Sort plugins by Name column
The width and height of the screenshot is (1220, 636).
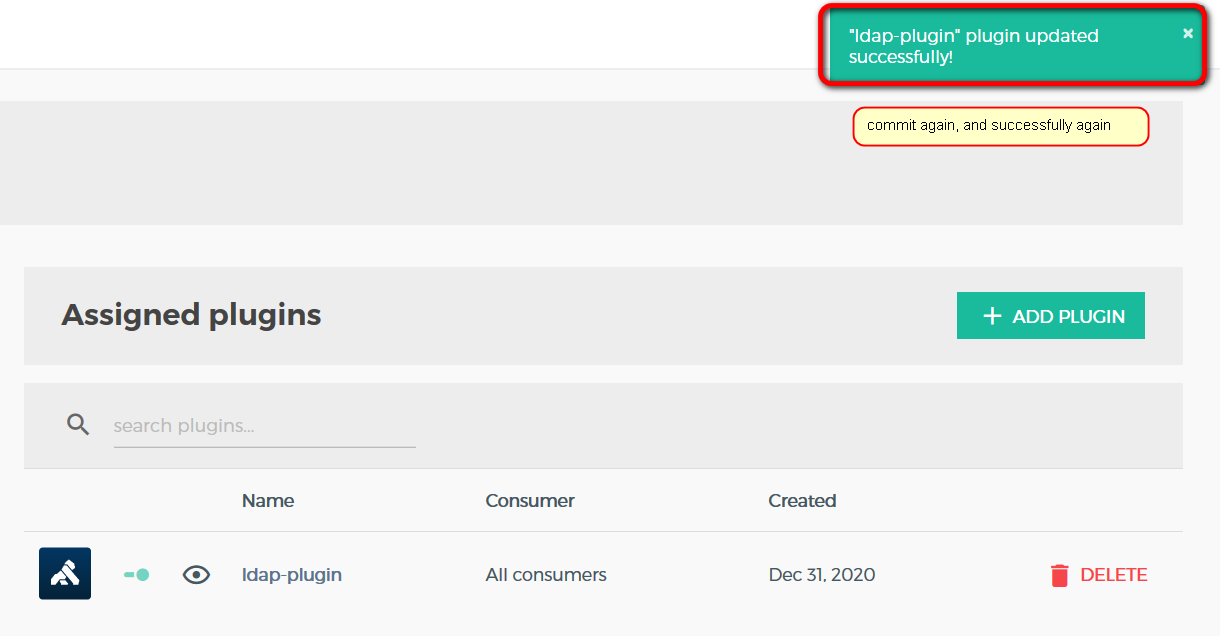[268, 501]
